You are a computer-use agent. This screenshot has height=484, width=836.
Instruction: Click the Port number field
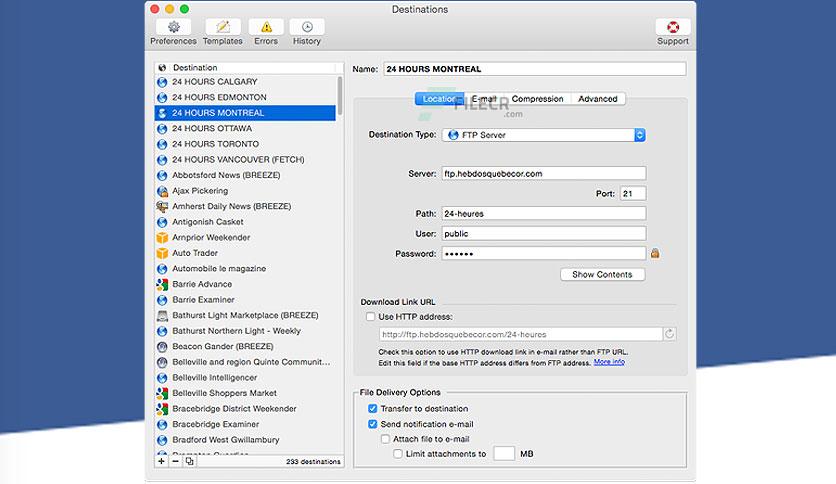pyautogui.click(x=633, y=193)
